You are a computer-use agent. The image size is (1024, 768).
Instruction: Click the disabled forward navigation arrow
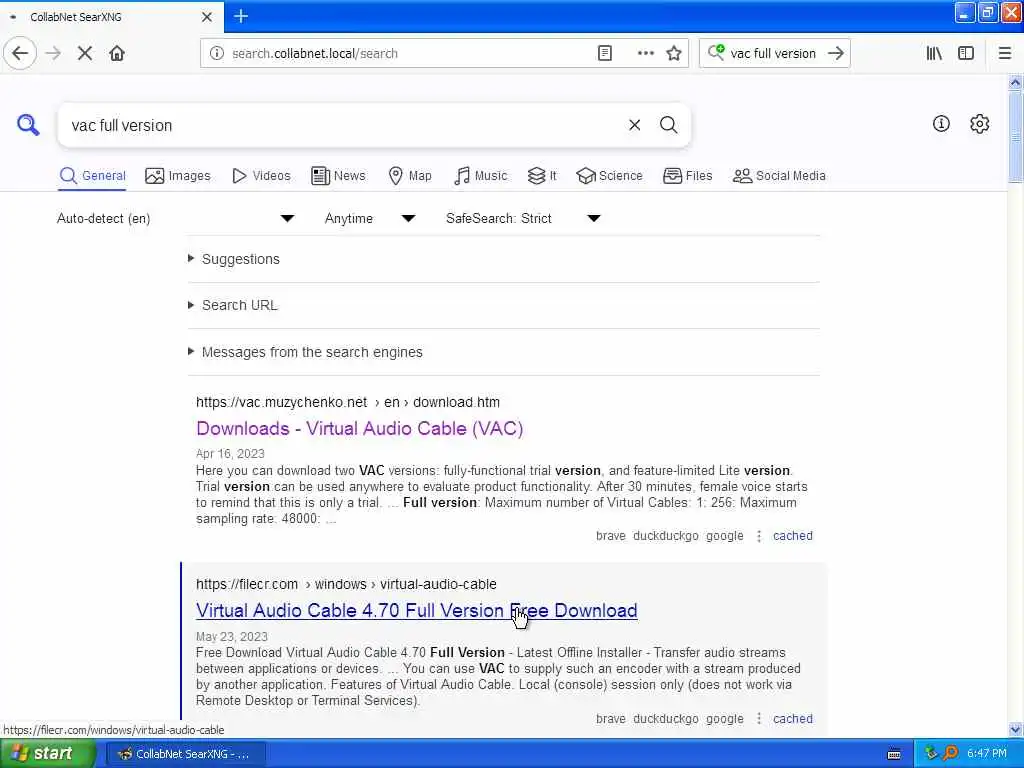[54, 53]
